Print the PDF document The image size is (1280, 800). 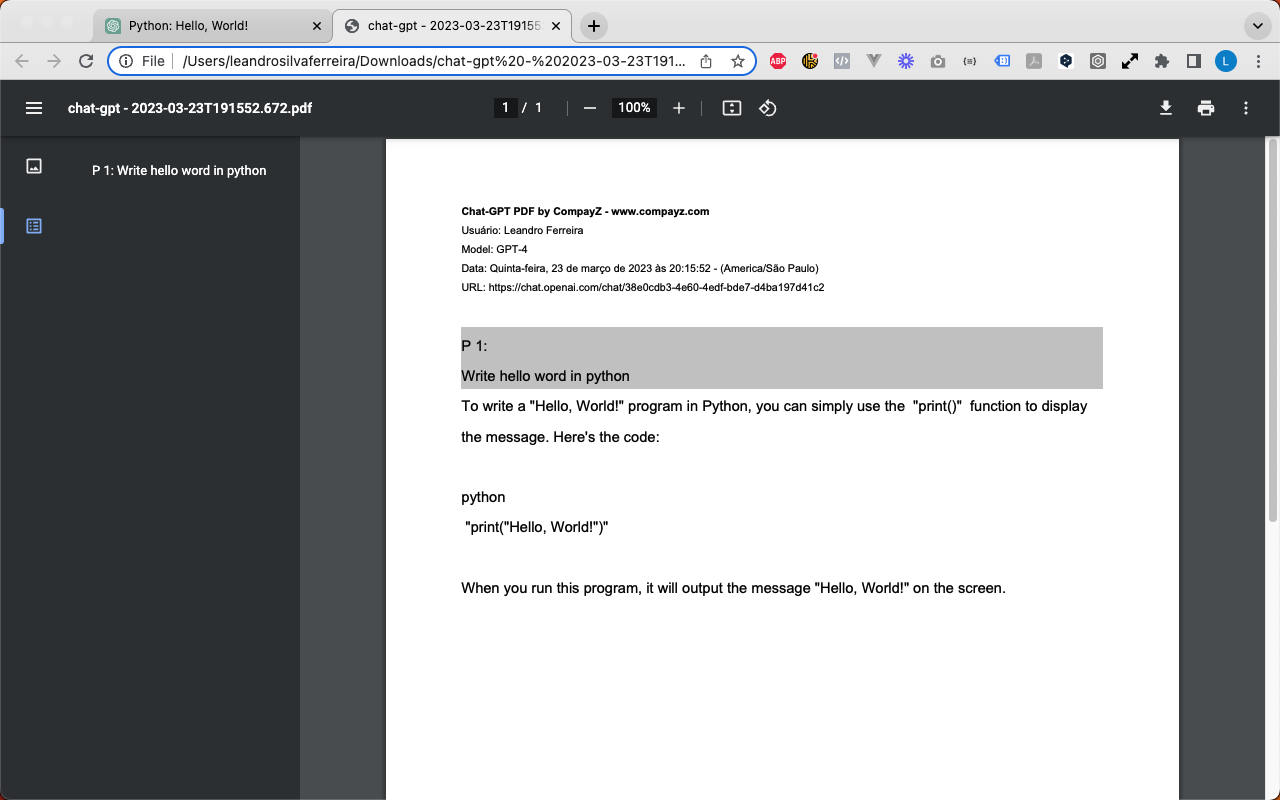(1206, 107)
